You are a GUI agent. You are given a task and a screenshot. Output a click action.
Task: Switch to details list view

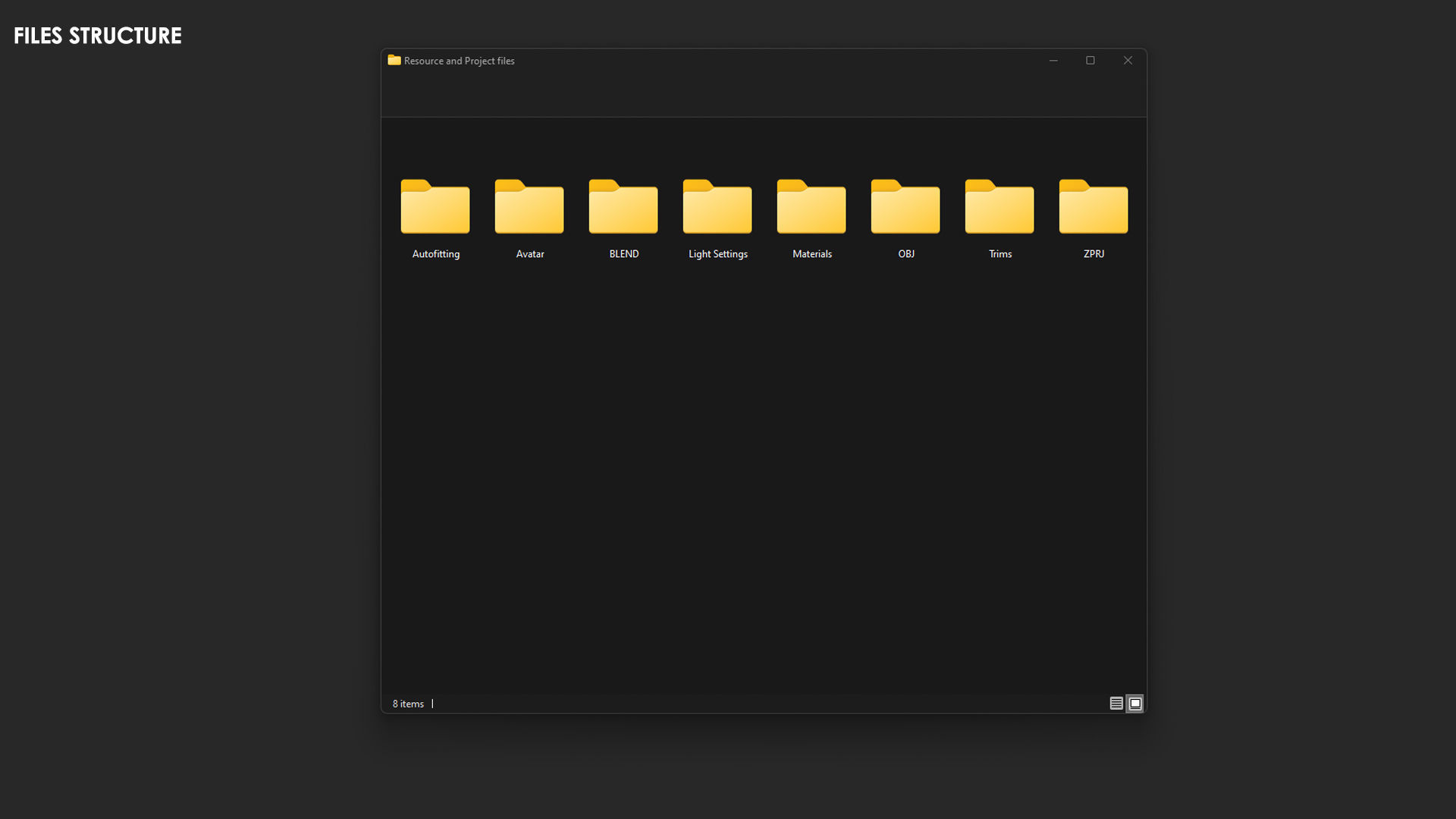(x=1116, y=704)
